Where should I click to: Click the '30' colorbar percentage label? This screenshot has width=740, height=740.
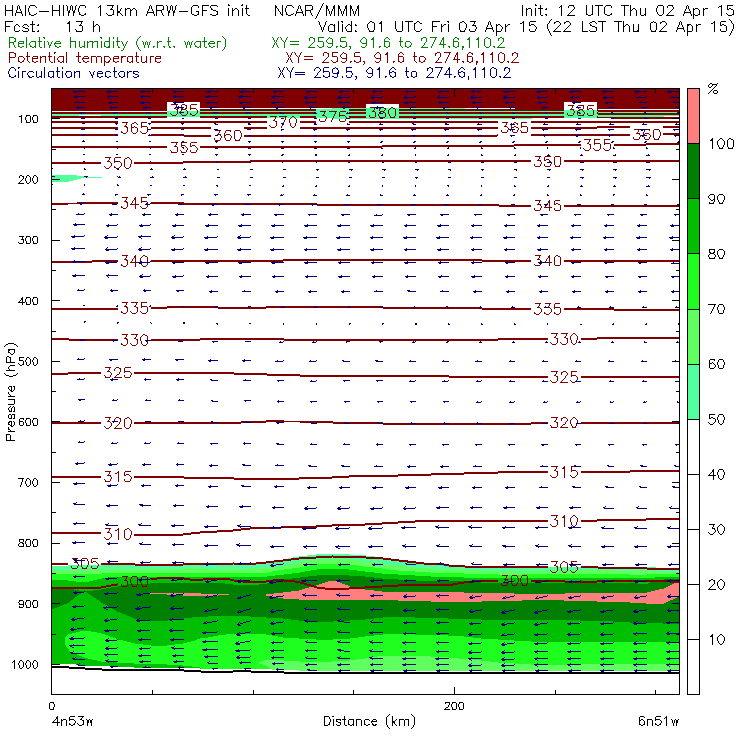[716, 530]
